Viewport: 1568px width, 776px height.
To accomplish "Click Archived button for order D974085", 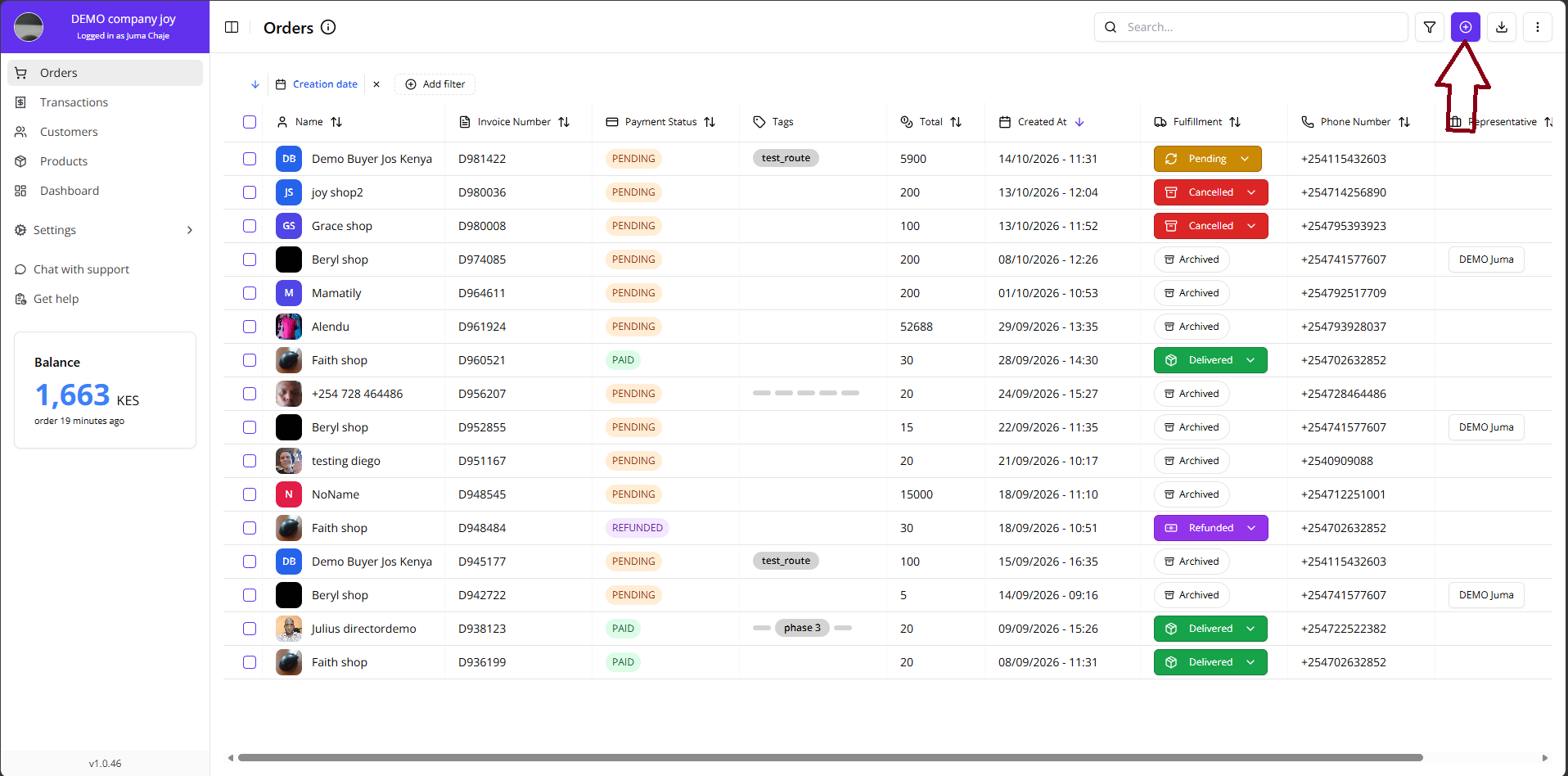I will (1192, 259).
